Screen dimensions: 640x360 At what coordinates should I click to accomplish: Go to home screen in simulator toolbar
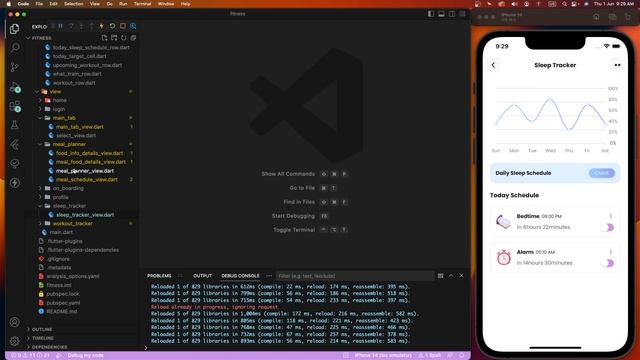click(x=596, y=17)
